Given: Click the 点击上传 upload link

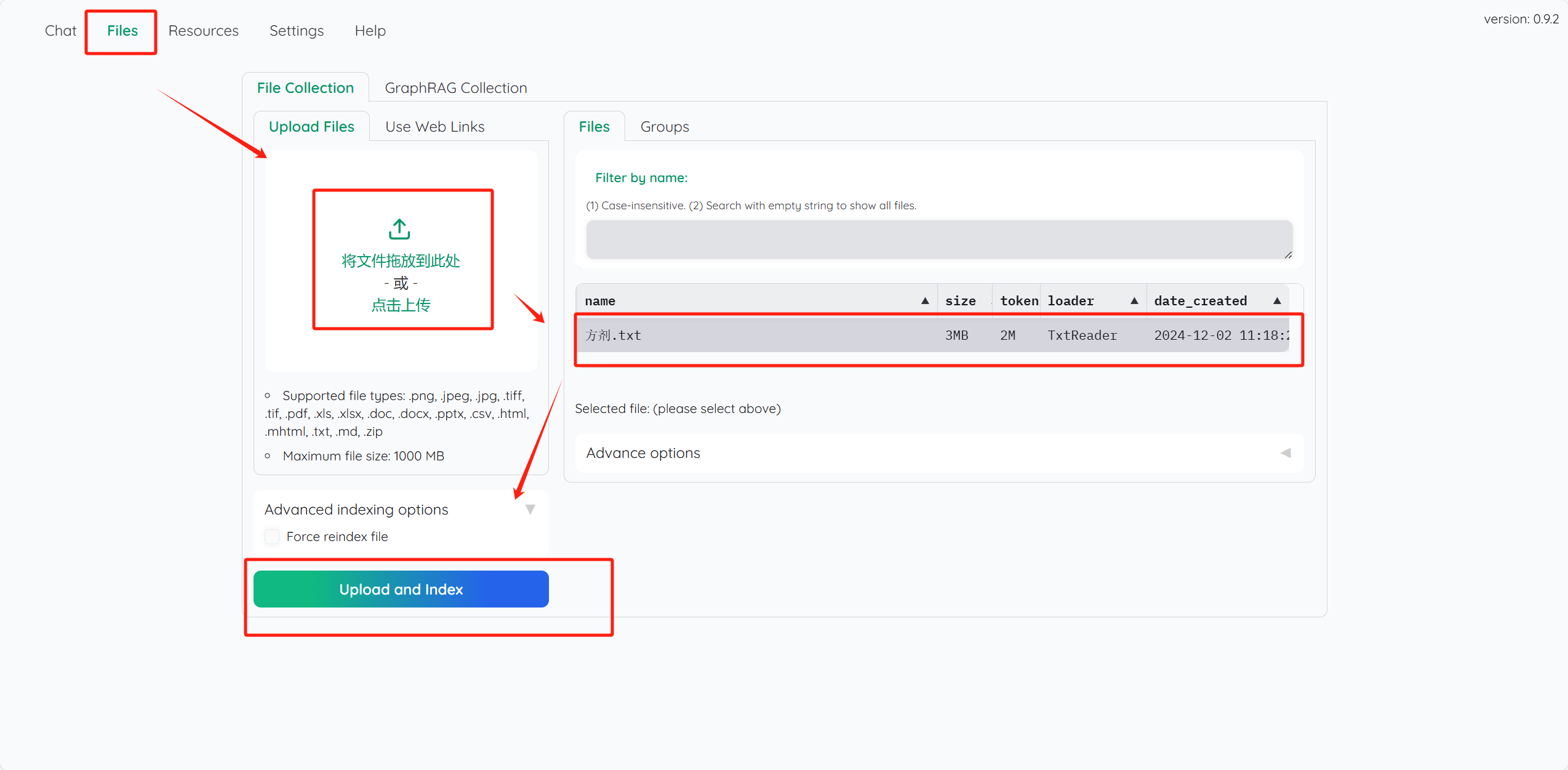Looking at the screenshot, I should [x=401, y=305].
